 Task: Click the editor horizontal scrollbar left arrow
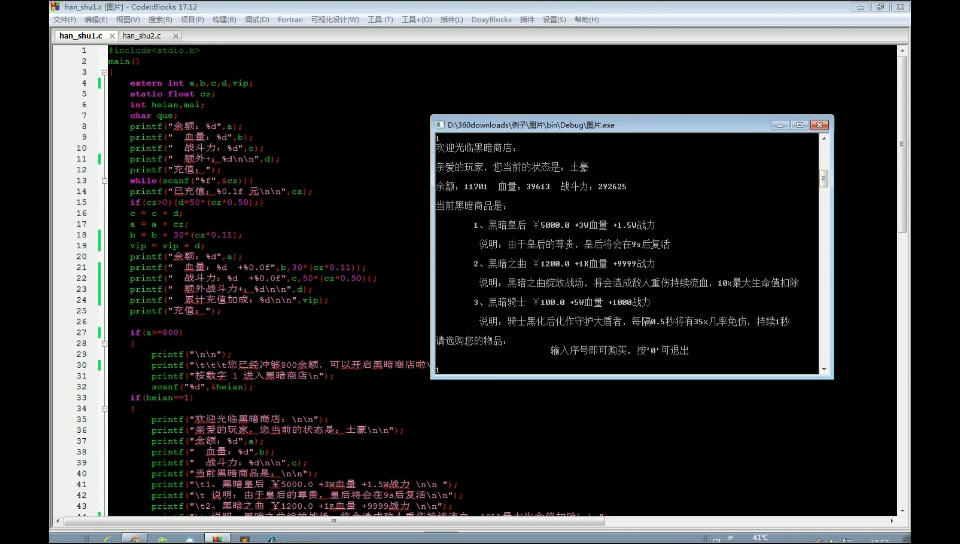58,521
